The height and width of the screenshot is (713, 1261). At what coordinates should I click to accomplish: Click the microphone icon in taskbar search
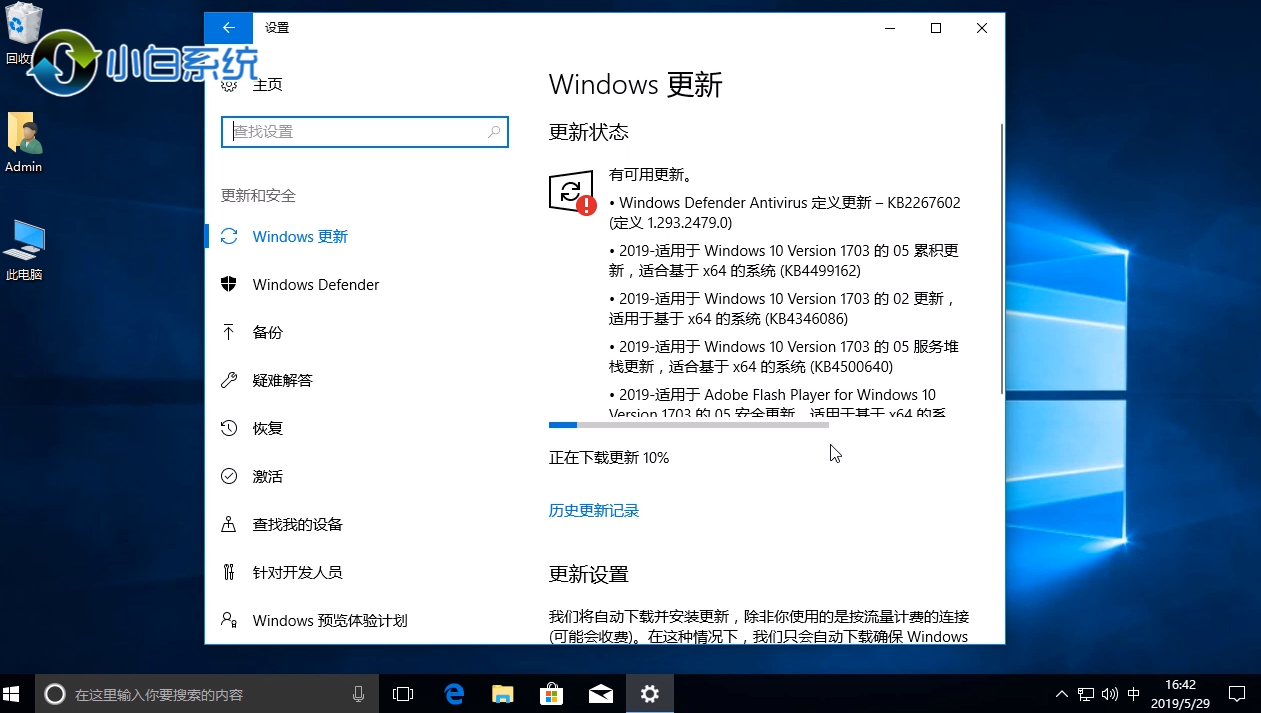pos(359,694)
